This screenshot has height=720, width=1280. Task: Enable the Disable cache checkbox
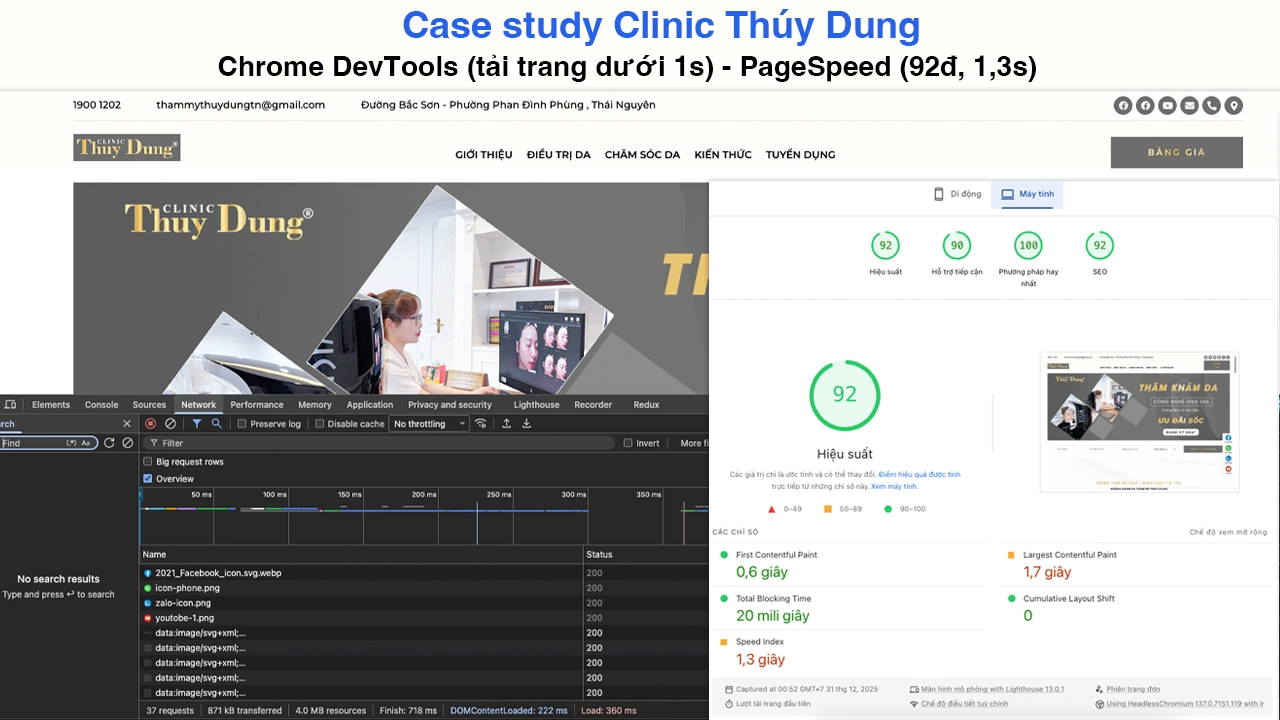[318, 423]
